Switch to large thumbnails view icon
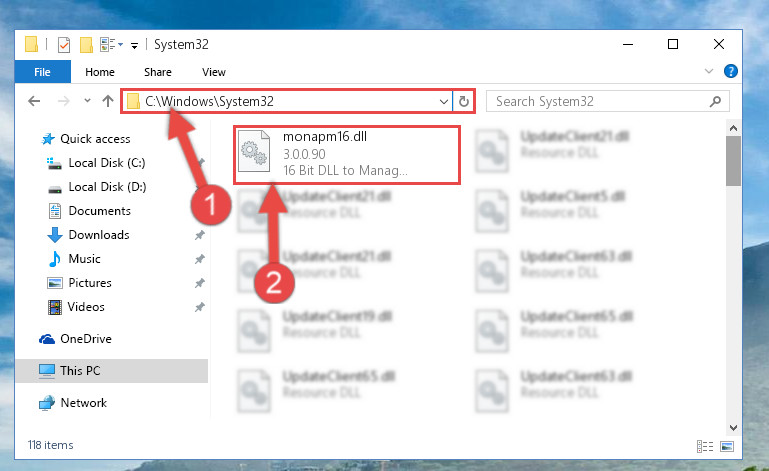Viewport: 769px width, 471px height. 727,446
